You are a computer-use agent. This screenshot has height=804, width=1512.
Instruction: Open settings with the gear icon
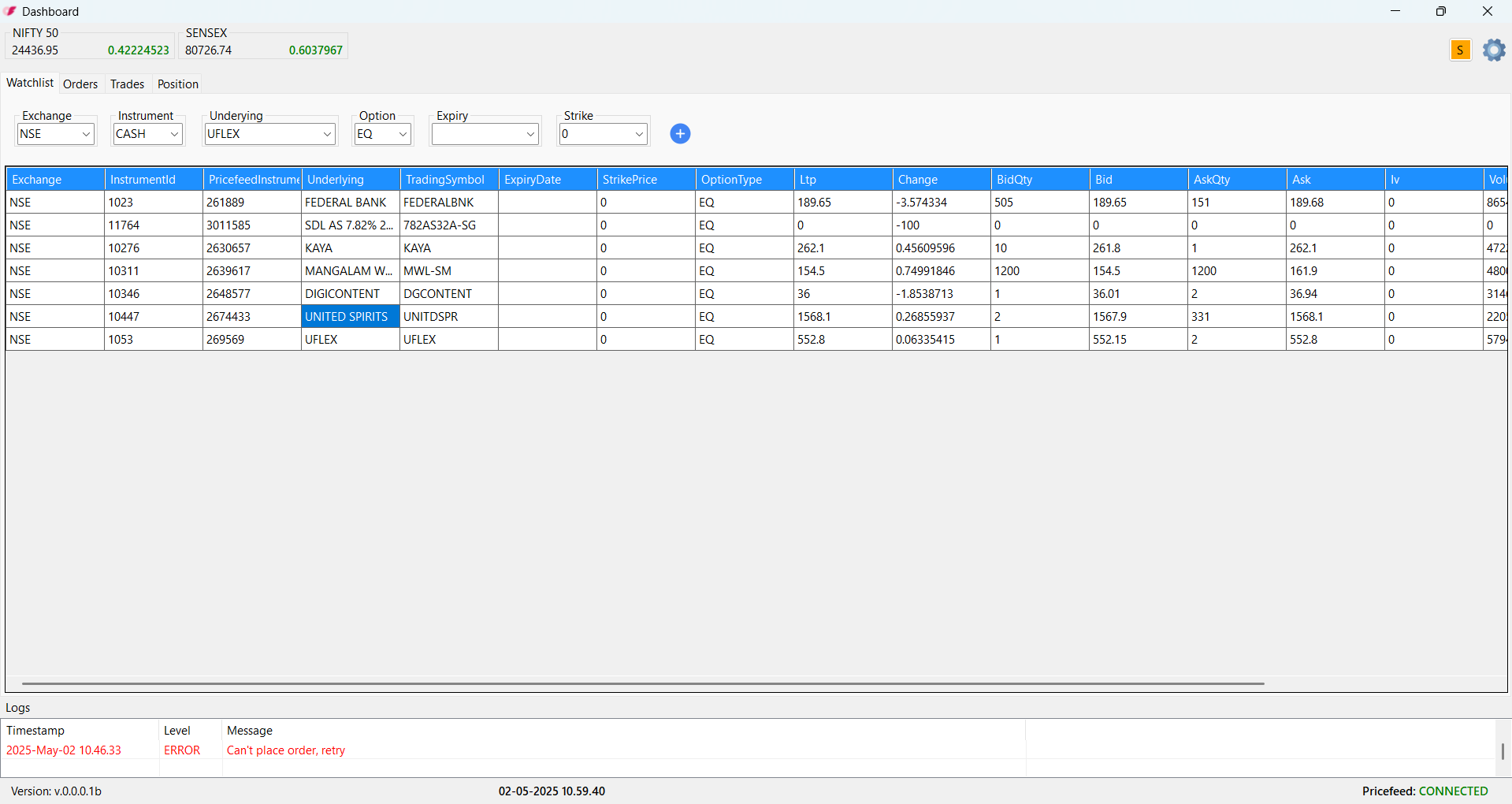coord(1494,50)
